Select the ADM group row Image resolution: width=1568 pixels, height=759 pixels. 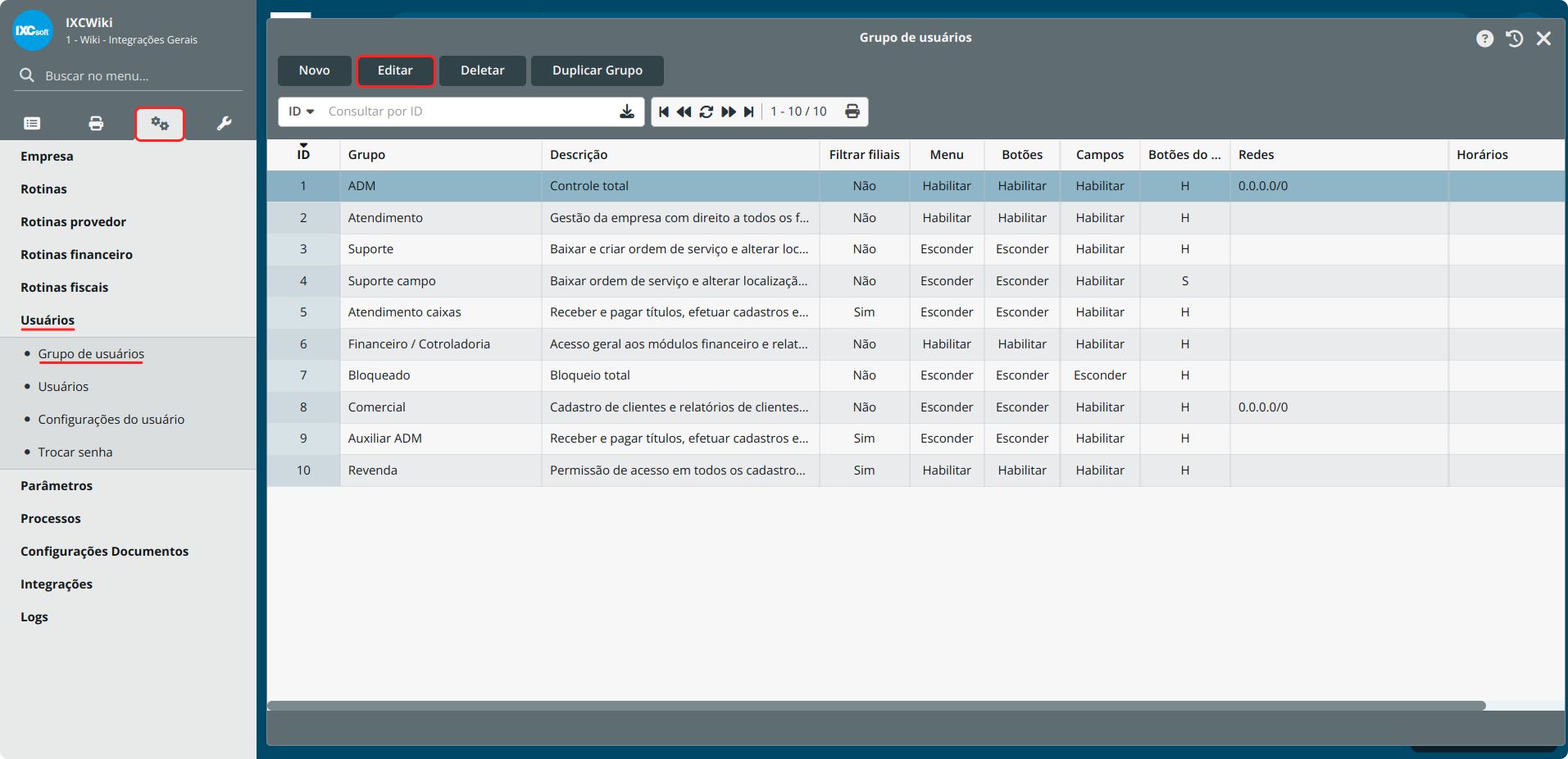916,186
